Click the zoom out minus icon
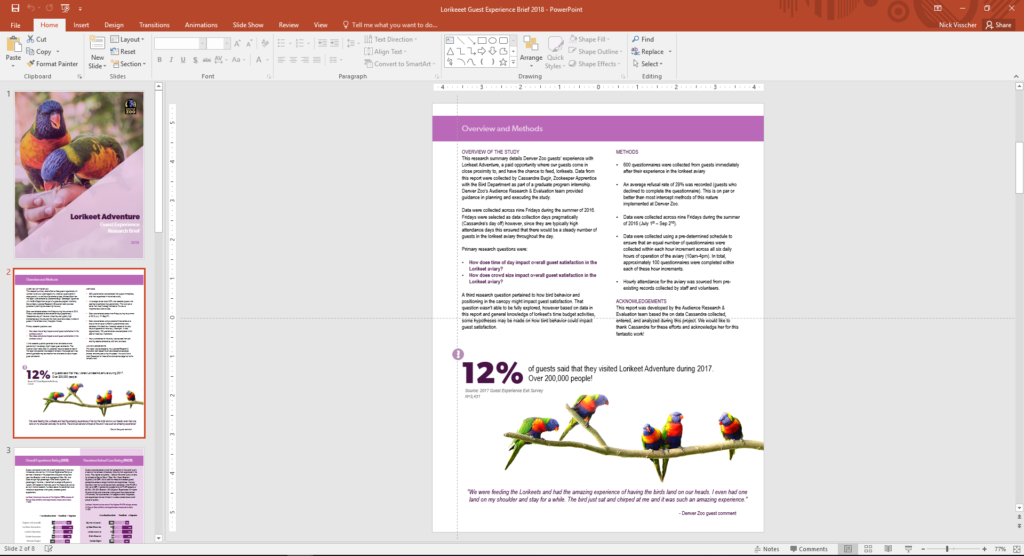The width and height of the screenshot is (1024, 556). (x=923, y=549)
